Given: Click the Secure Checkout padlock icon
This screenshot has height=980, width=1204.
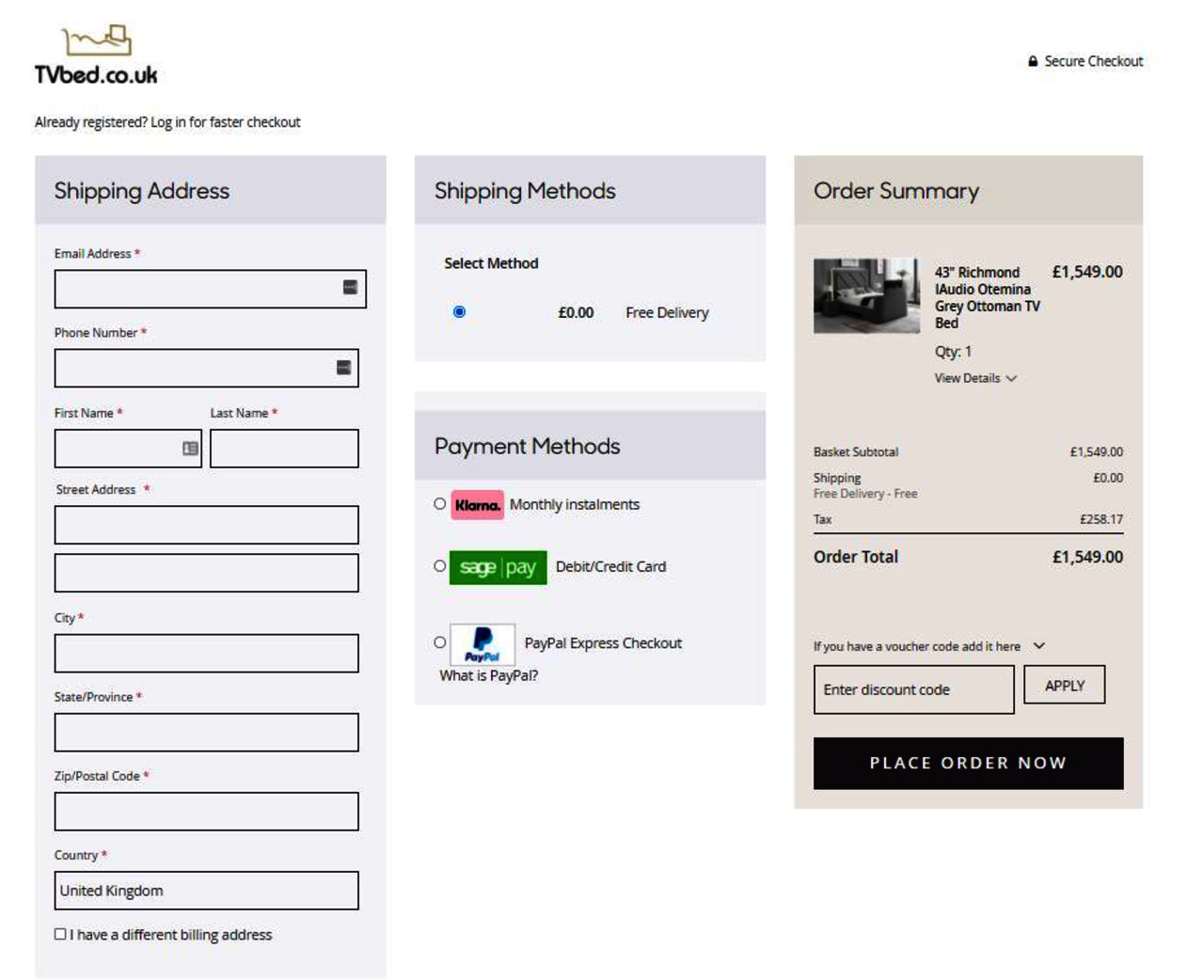Looking at the screenshot, I should (x=1033, y=61).
